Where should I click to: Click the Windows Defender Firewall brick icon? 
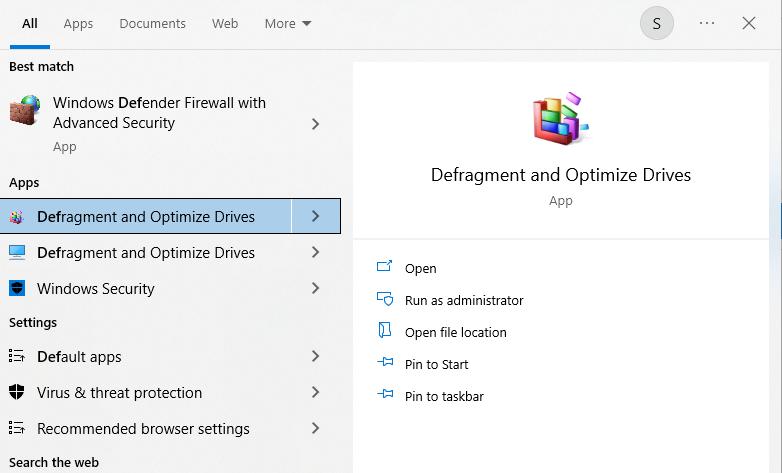[25, 110]
